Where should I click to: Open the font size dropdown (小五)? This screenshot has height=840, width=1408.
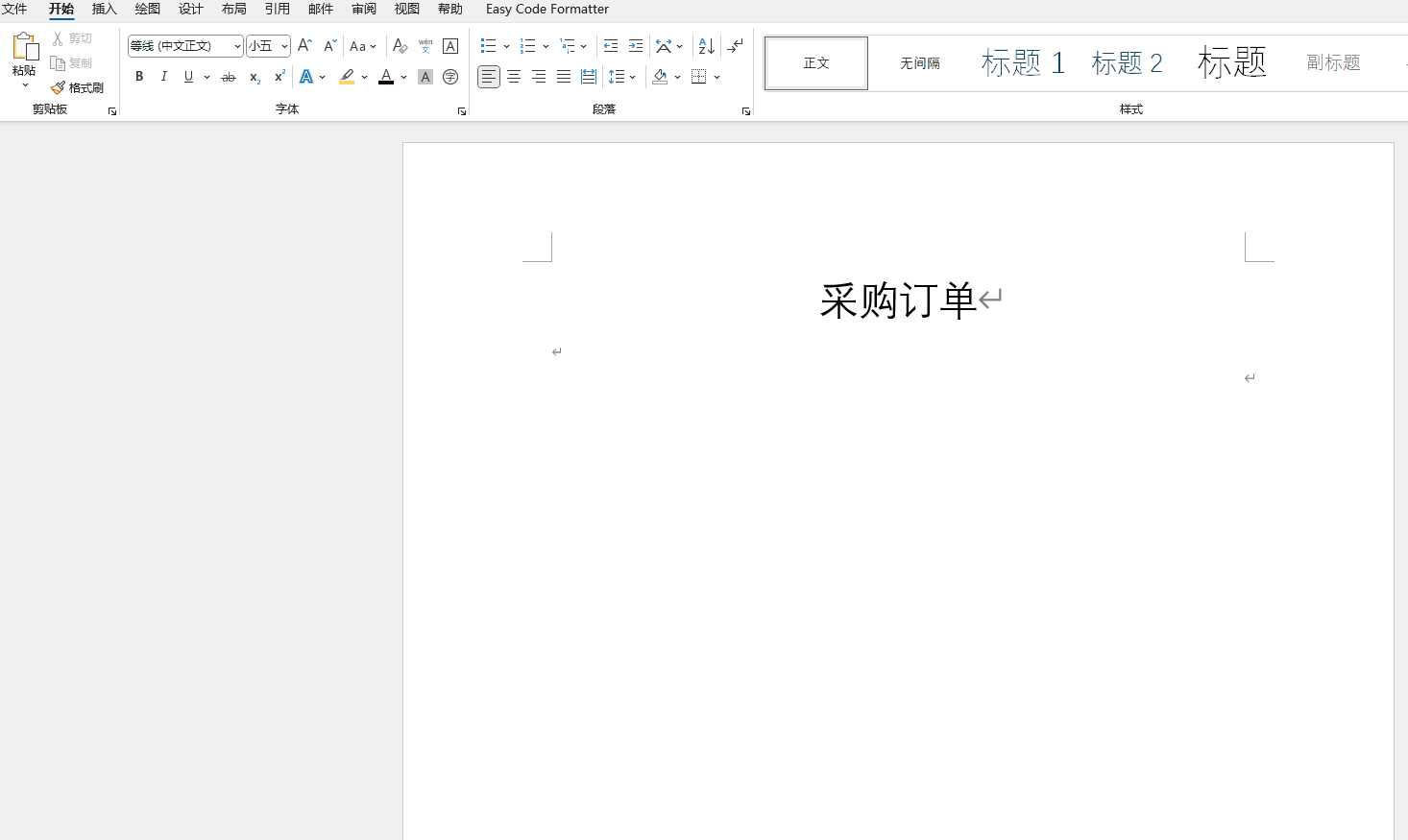284,46
